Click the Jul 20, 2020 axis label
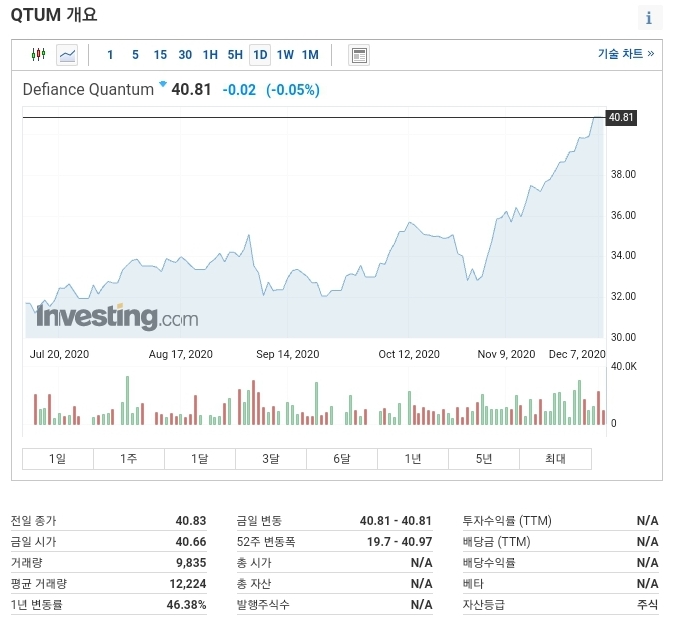 59,354
